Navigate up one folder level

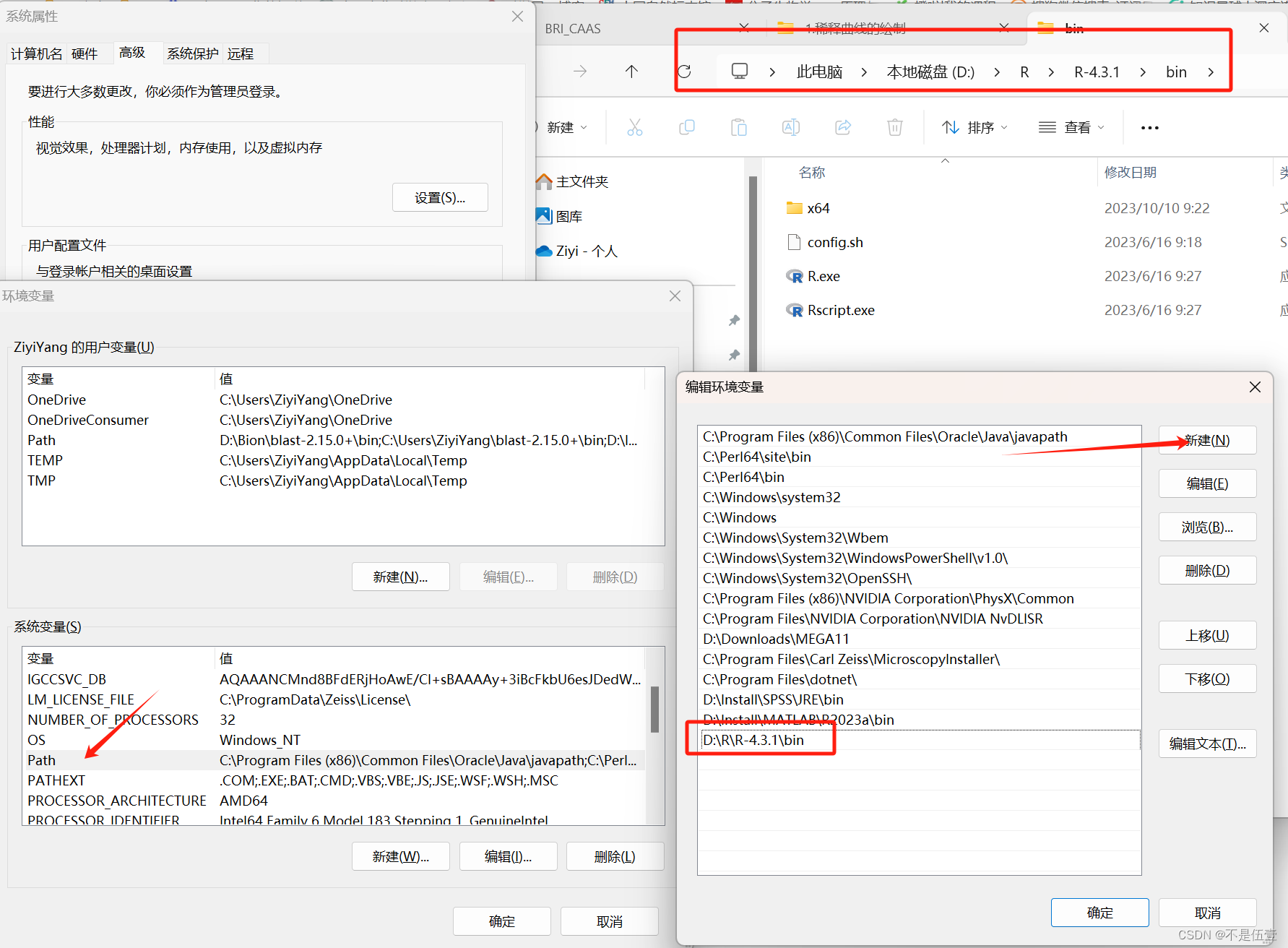(x=631, y=72)
